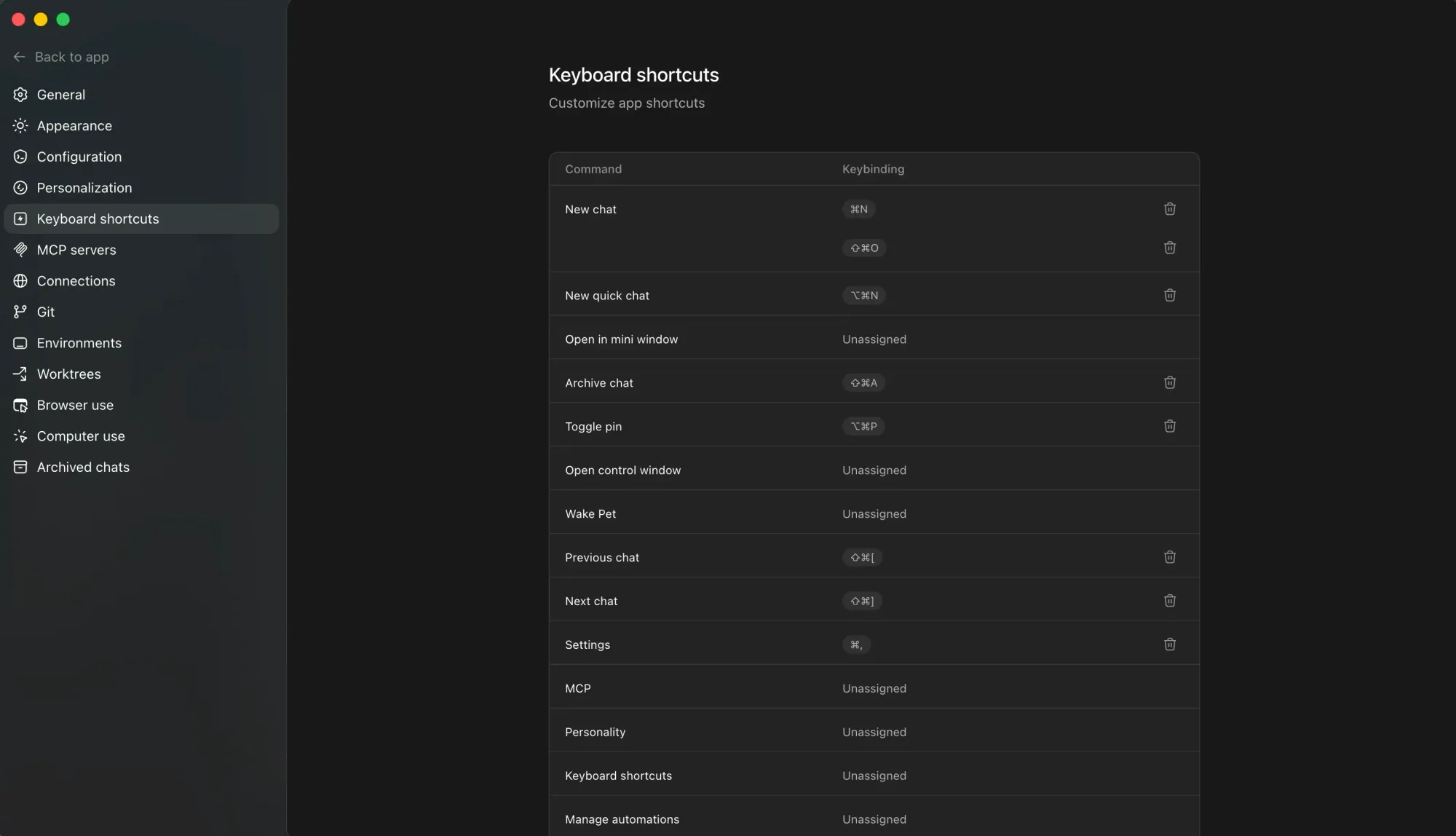The width and height of the screenshot is (1456, 836).
Task: Edit the ⇧⌘O keybinding chip
Action: pos(864,248)
